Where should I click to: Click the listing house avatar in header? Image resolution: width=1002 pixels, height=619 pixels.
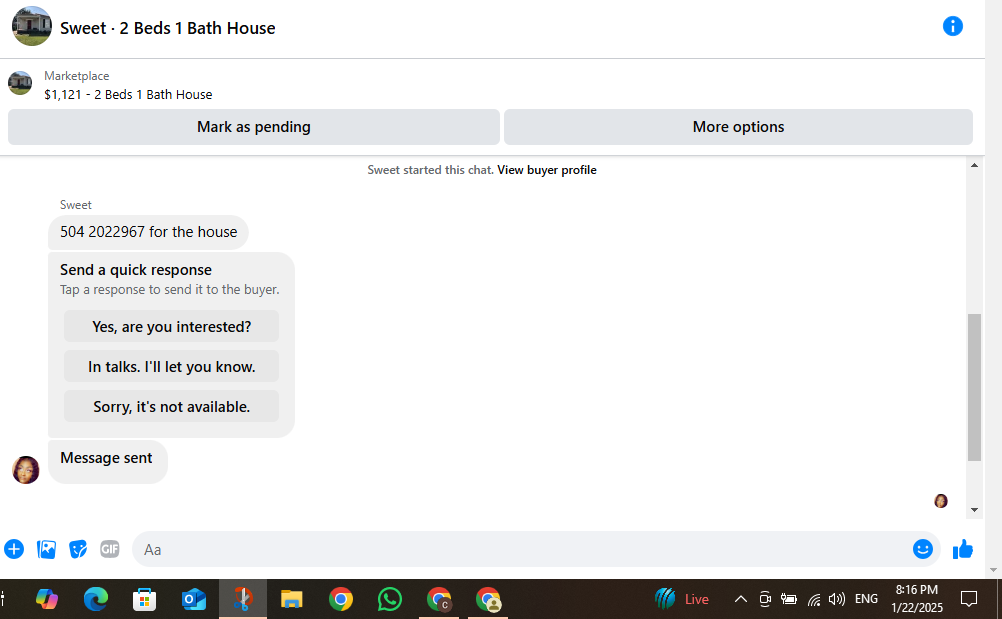pos(32,26)
